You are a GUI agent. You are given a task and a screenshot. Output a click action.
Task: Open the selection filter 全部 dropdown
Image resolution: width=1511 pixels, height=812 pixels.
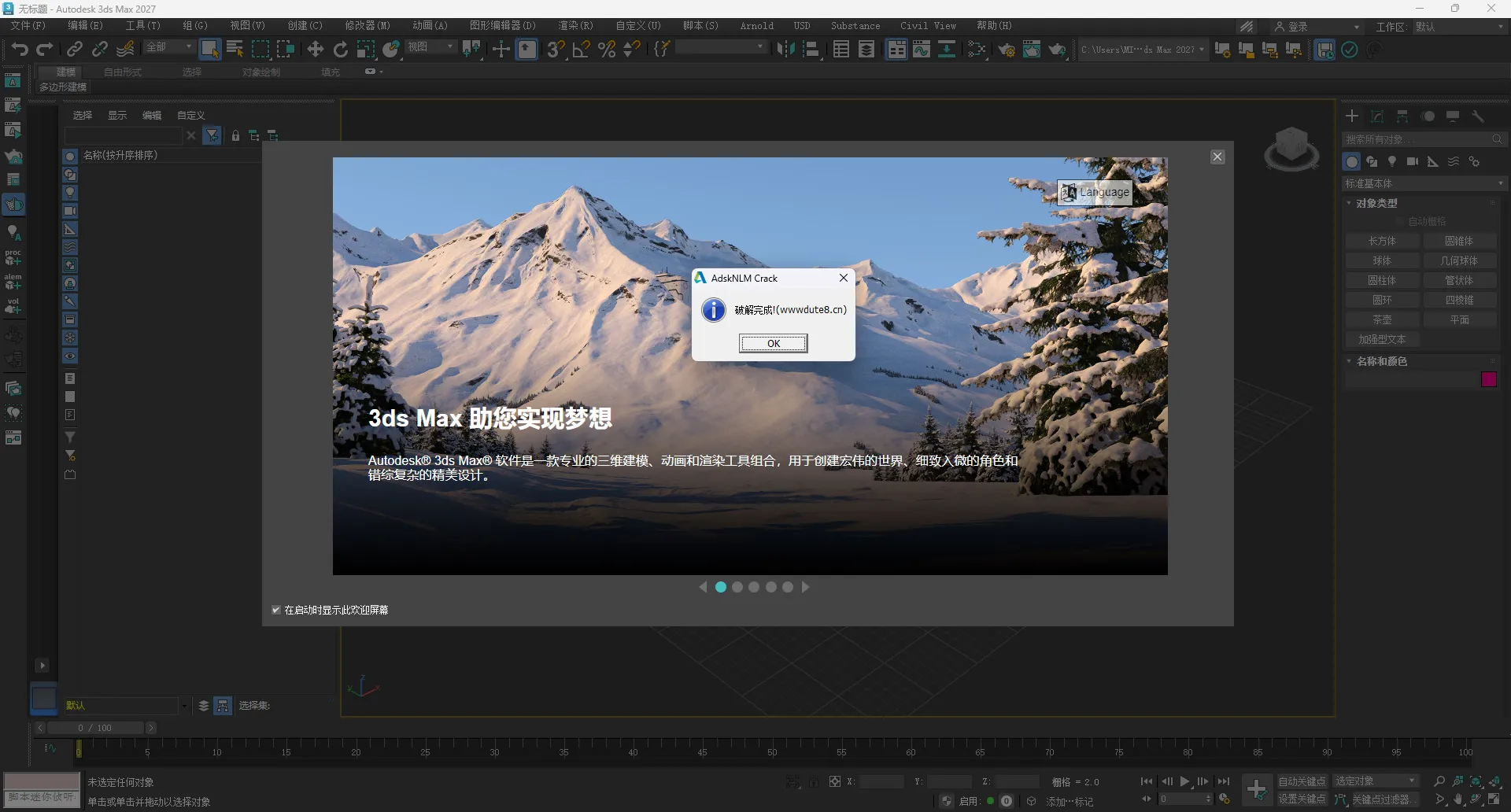click(169, 47)
